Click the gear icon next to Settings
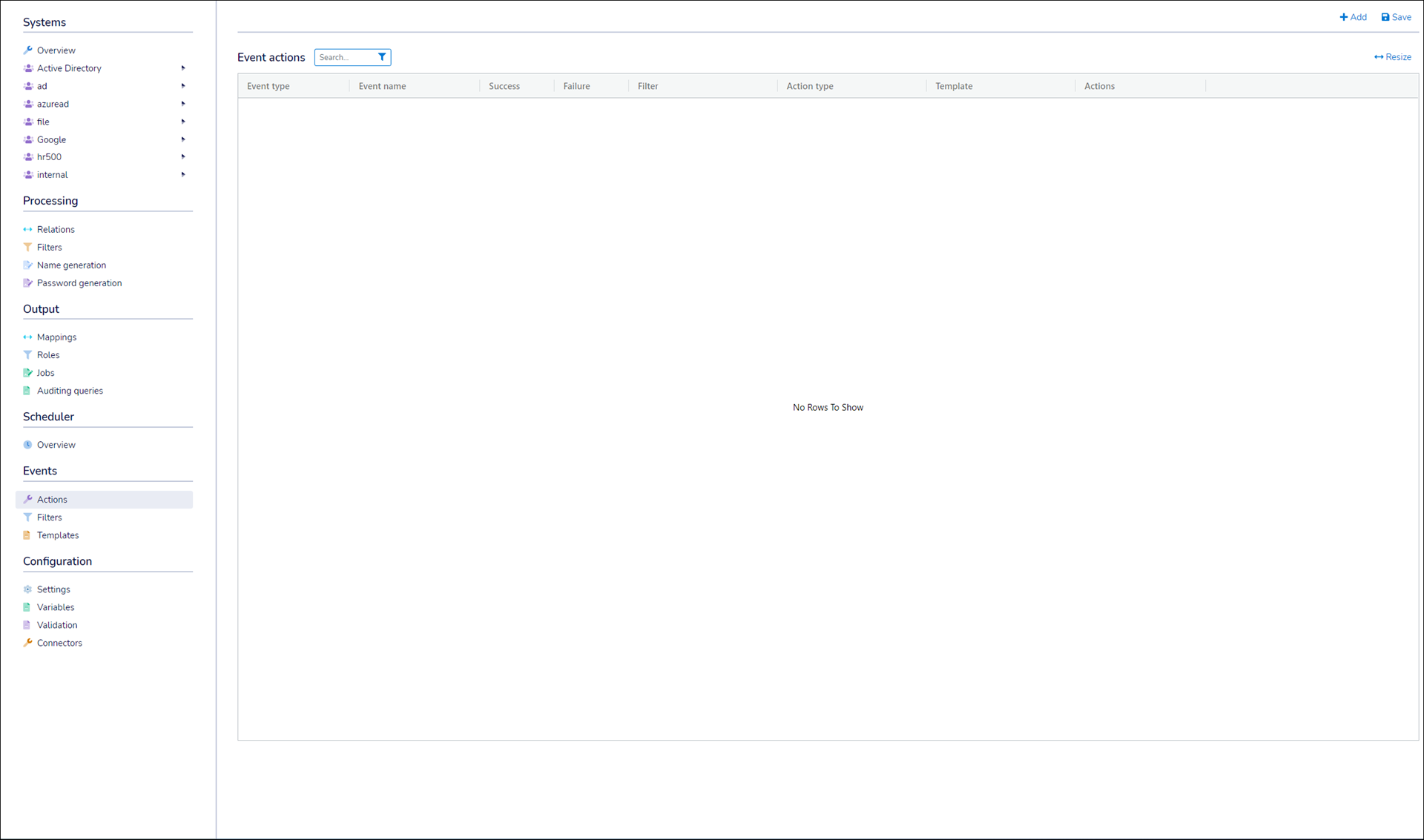Screen dimensions: 1424x840 [27, 589]
